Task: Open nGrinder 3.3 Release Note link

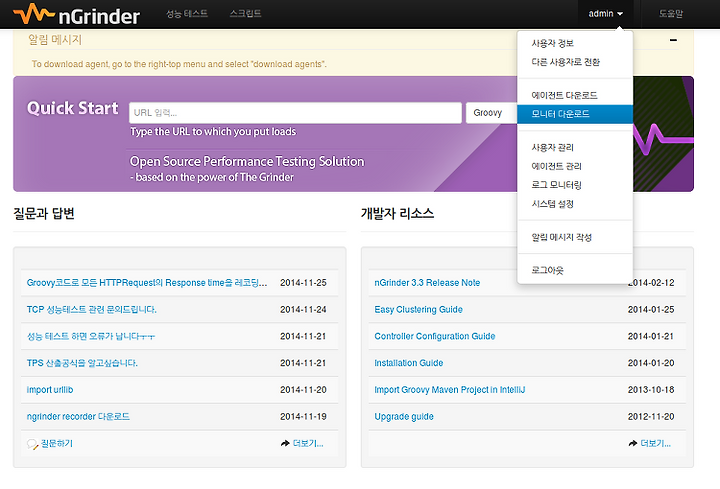Action: coord(427,283)
